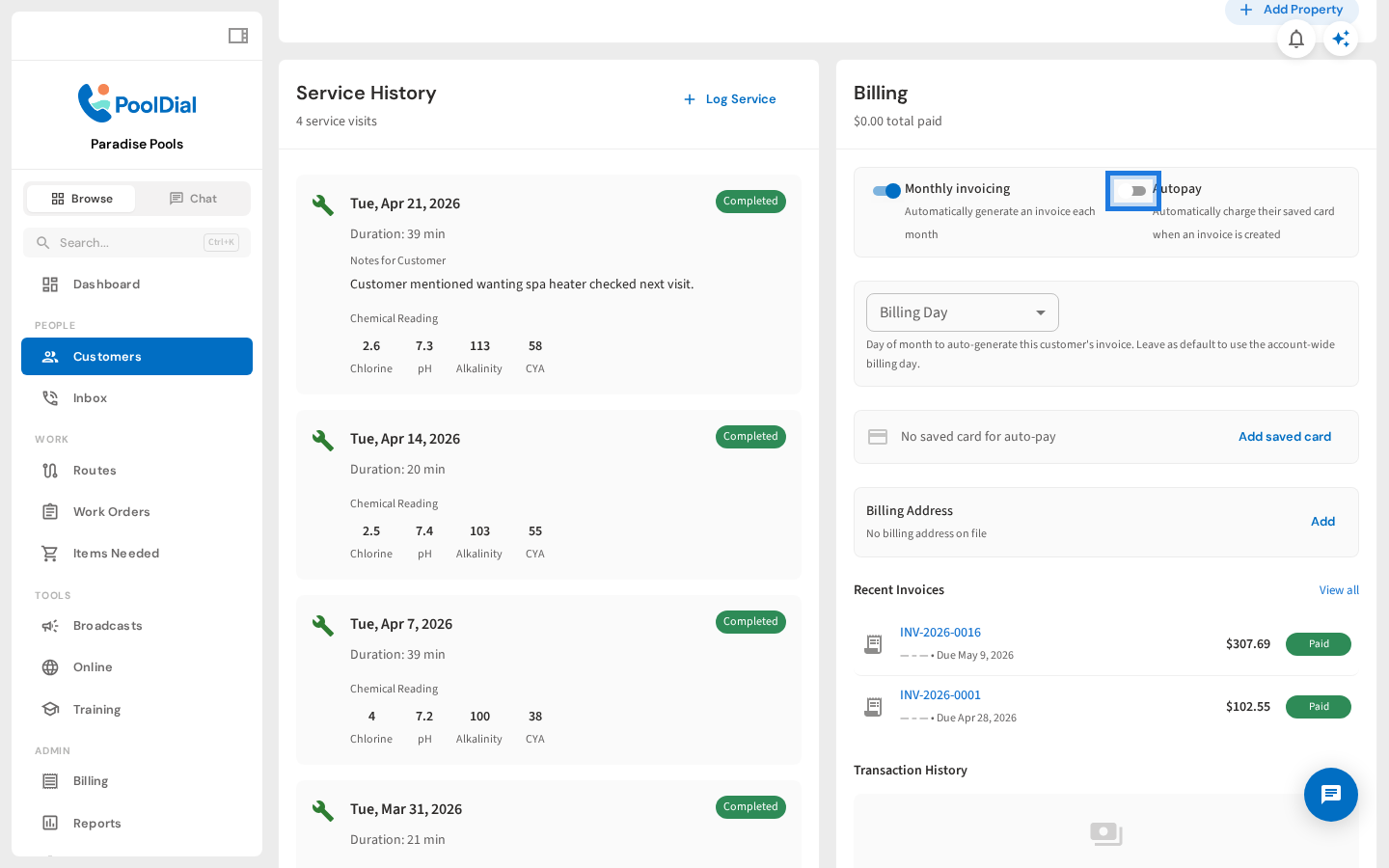Open the Billing Day dropdown
The width and height of the screenshot is (1389, 868).
[x=963, y=312]
